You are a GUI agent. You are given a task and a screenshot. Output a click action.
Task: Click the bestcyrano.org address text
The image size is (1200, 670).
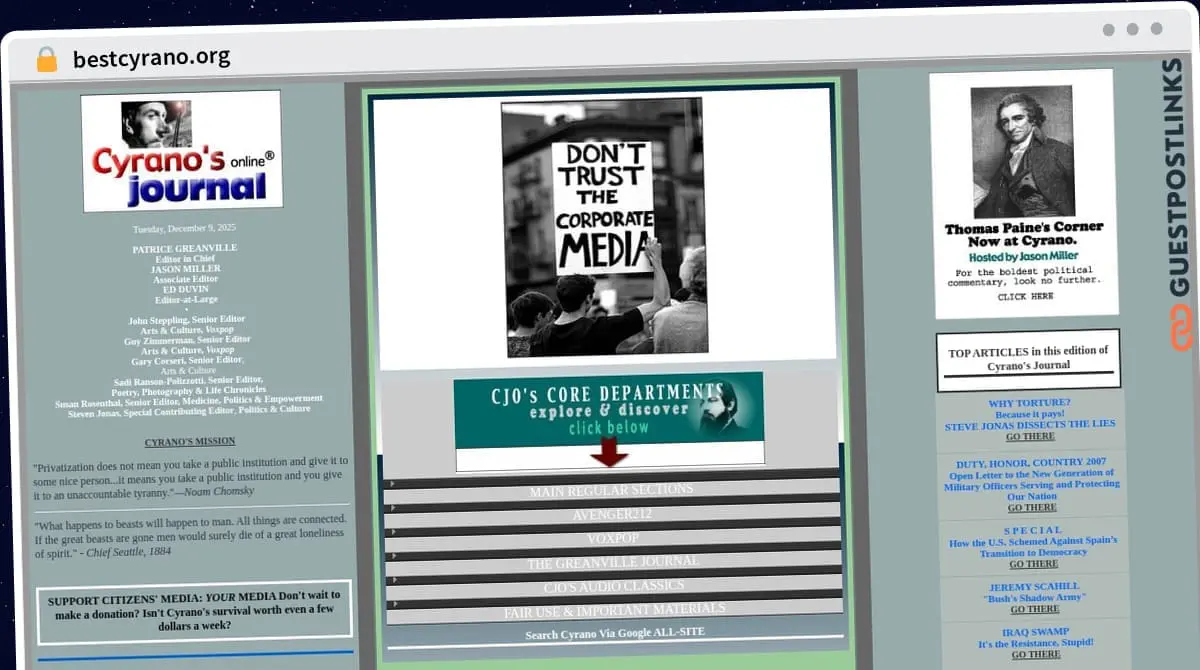(x=151, y=58)
